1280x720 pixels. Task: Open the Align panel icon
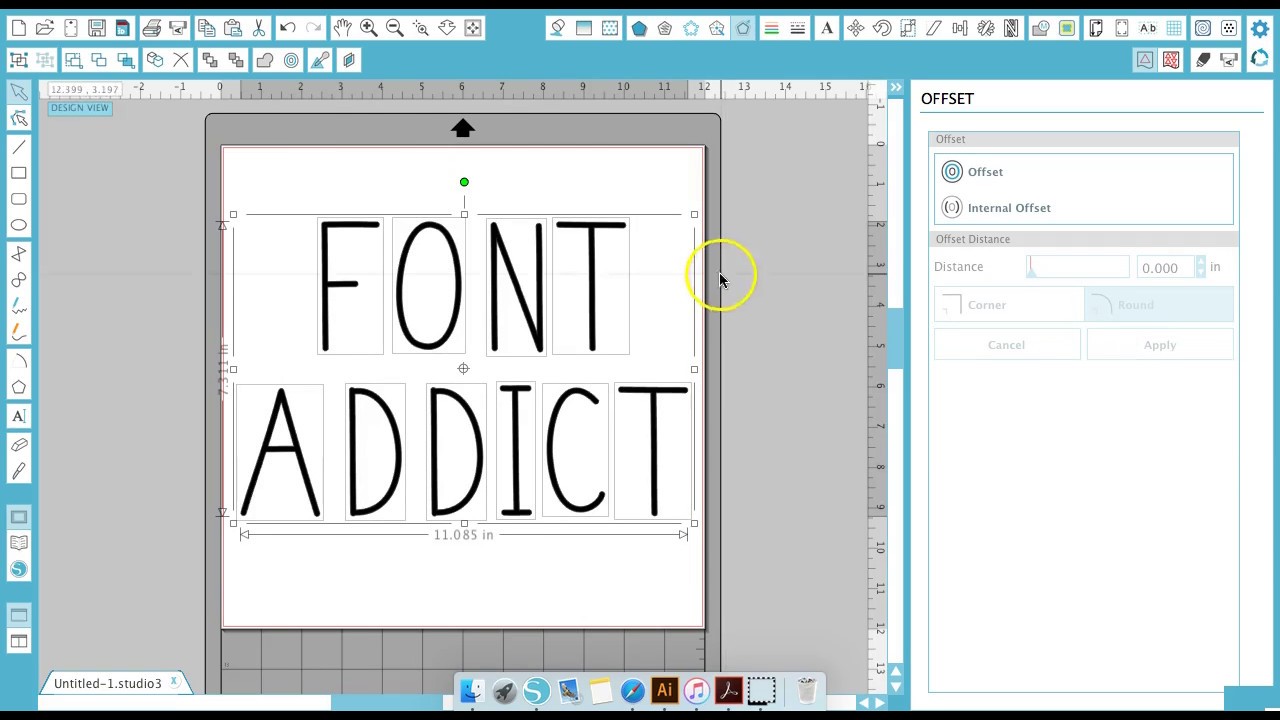click(x=960, y=28)
